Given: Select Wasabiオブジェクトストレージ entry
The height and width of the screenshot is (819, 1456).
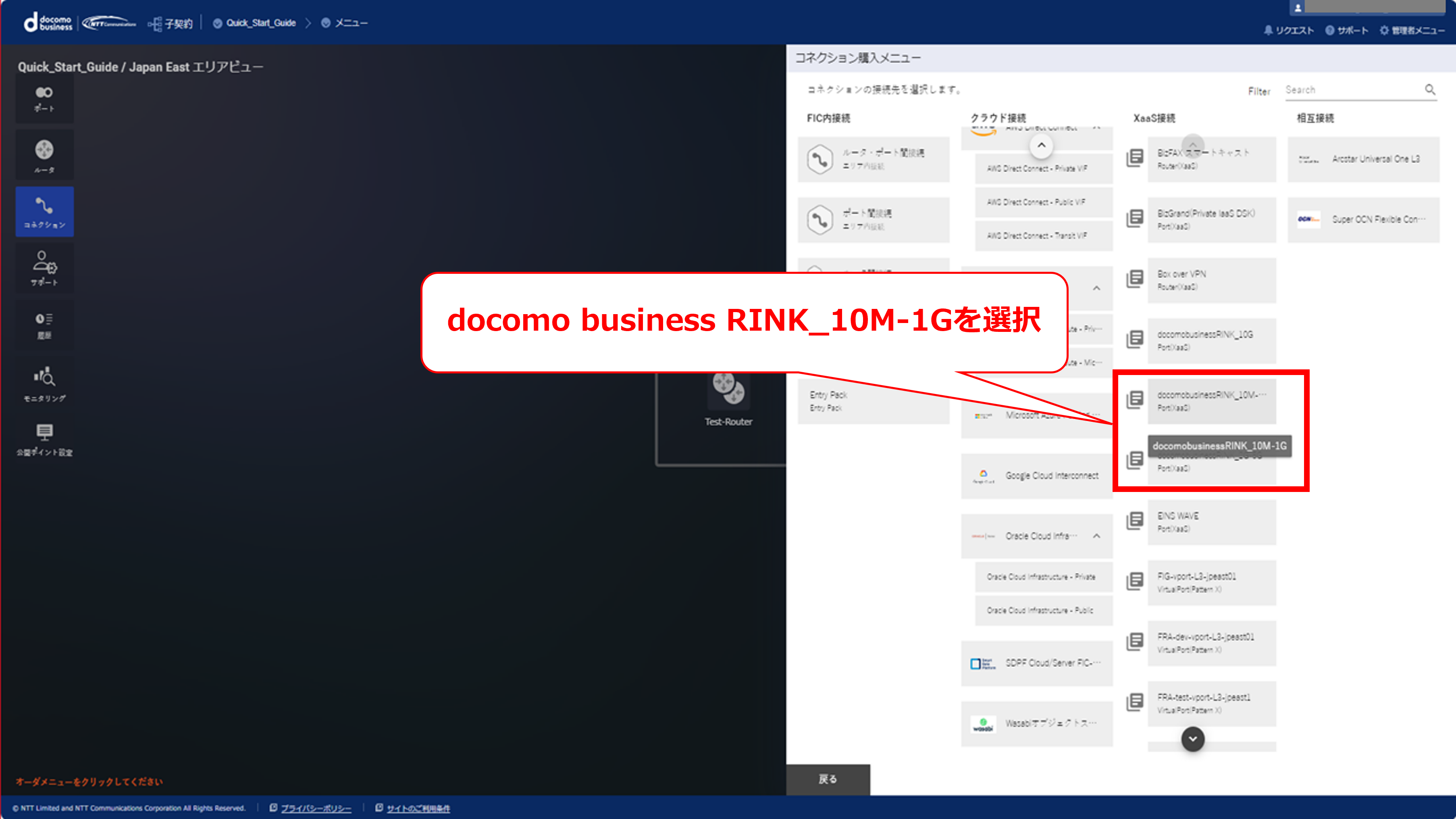Looking at the screenshot, I should point(1037,723).
